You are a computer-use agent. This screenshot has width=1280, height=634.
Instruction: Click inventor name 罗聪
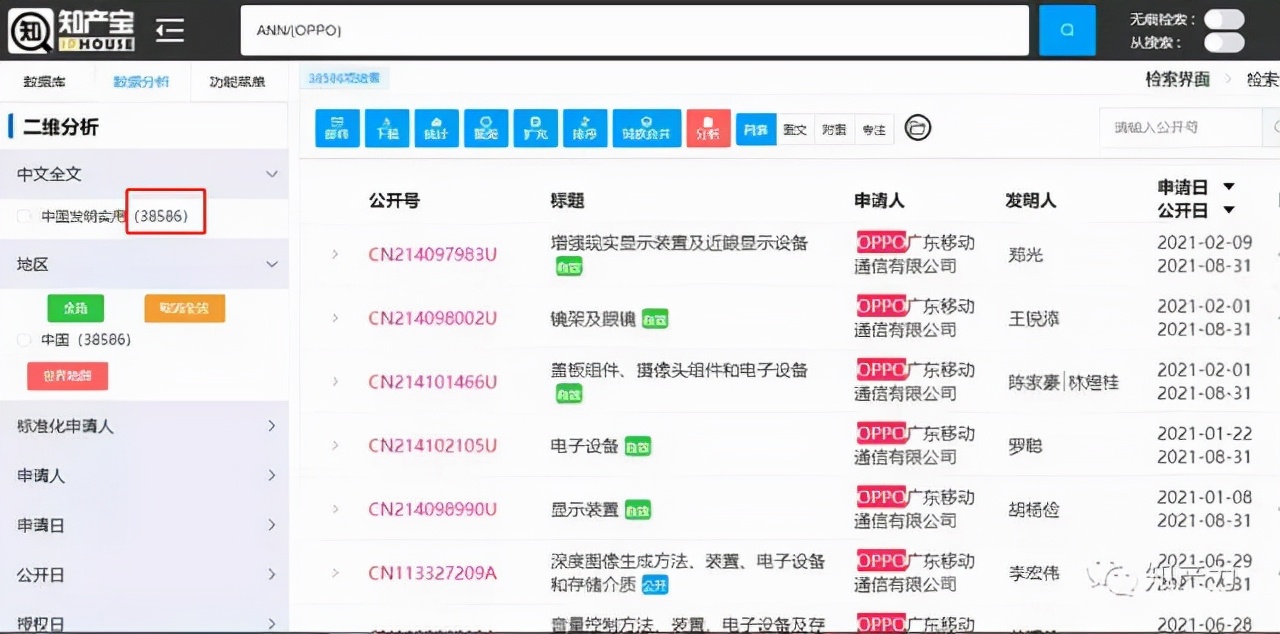[1026, 446]
